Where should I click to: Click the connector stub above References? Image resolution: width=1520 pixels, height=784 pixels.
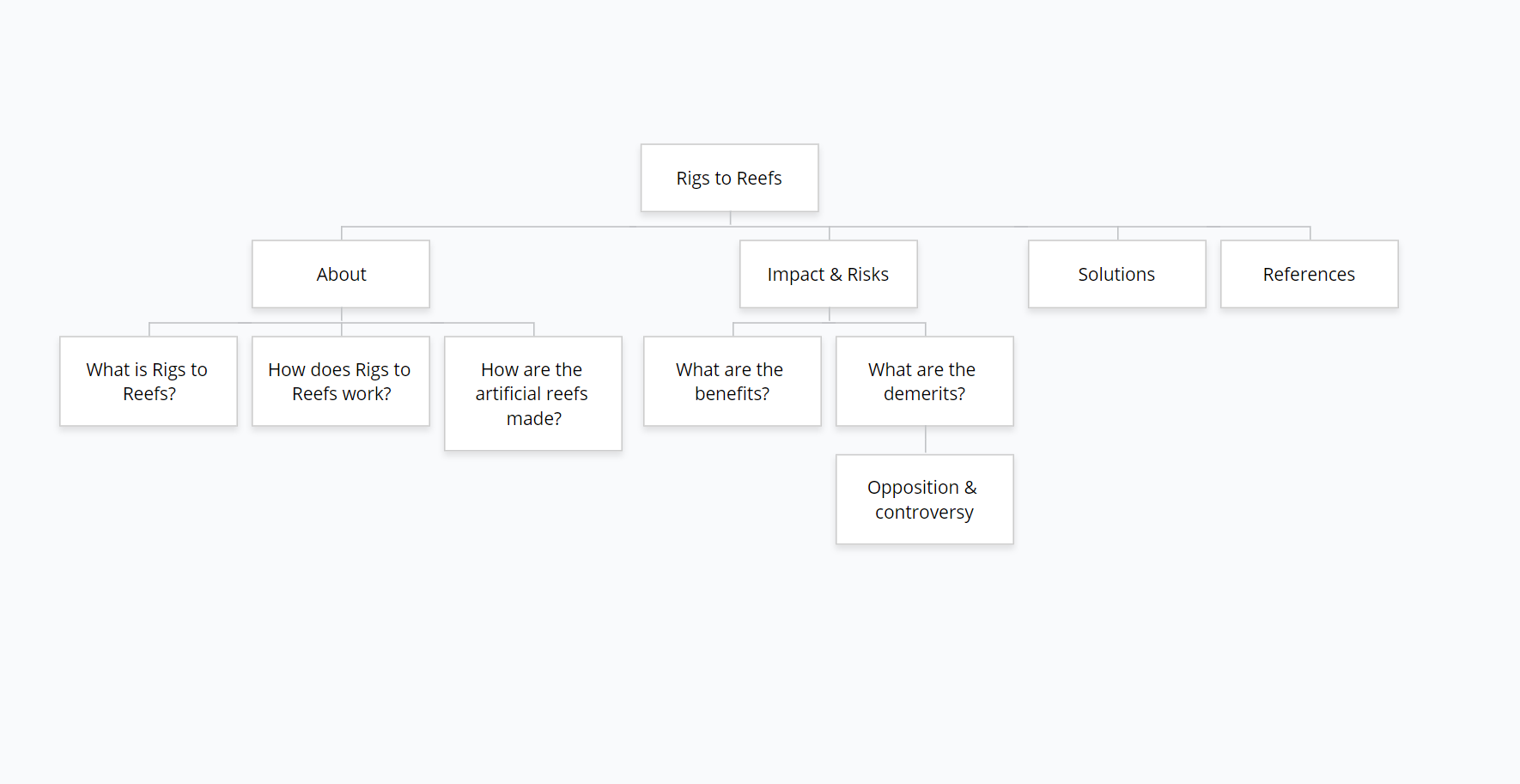(x=1310, y=233)
